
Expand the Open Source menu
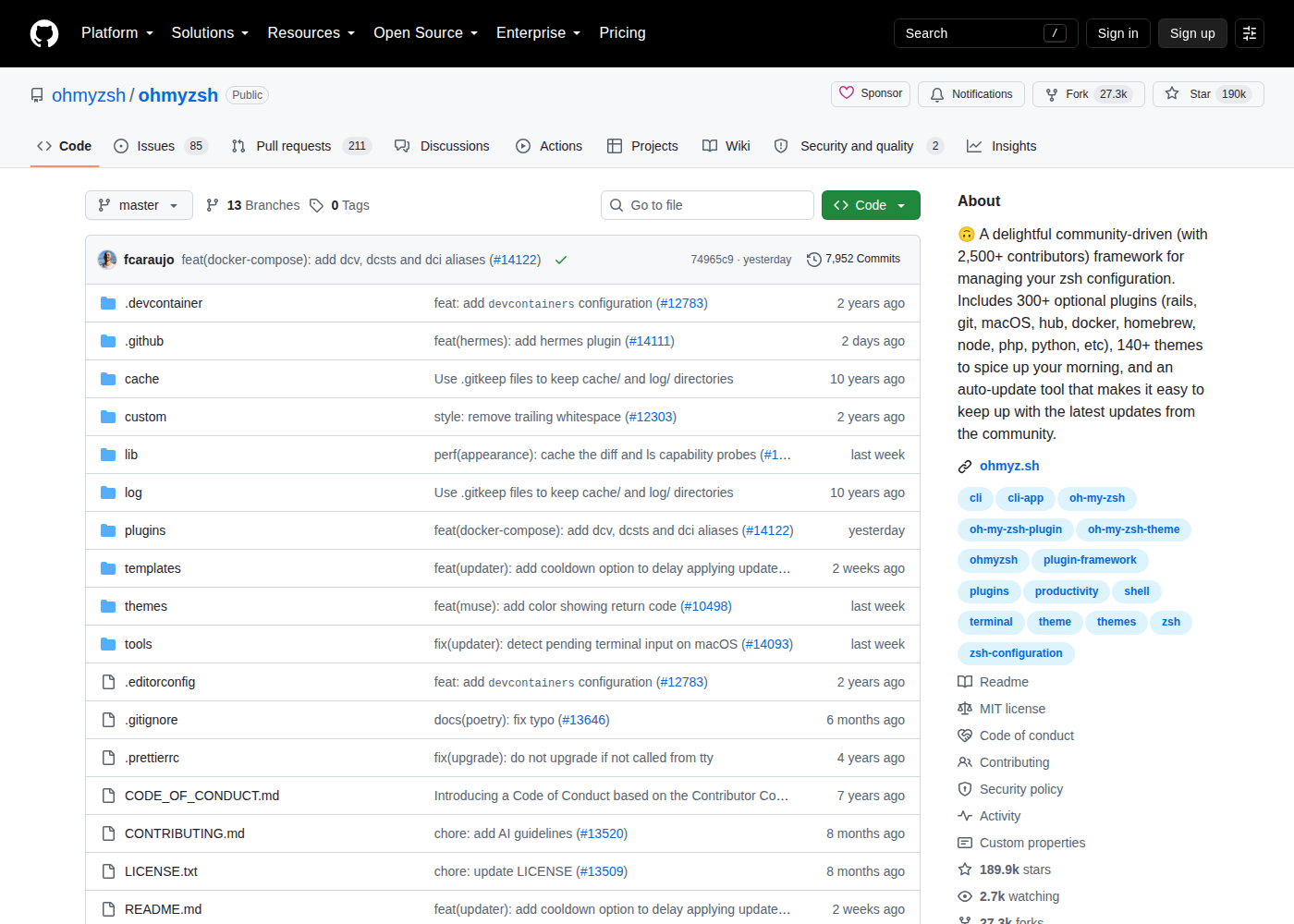[x=425, y=33]
